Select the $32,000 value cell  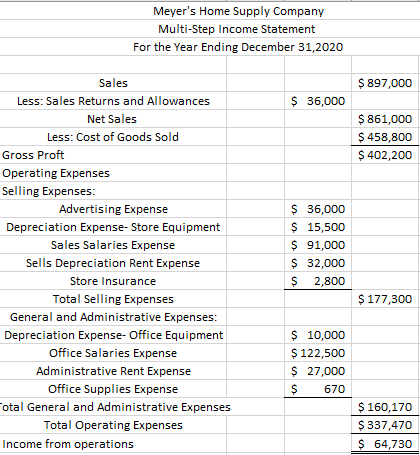tap(318, 263)
